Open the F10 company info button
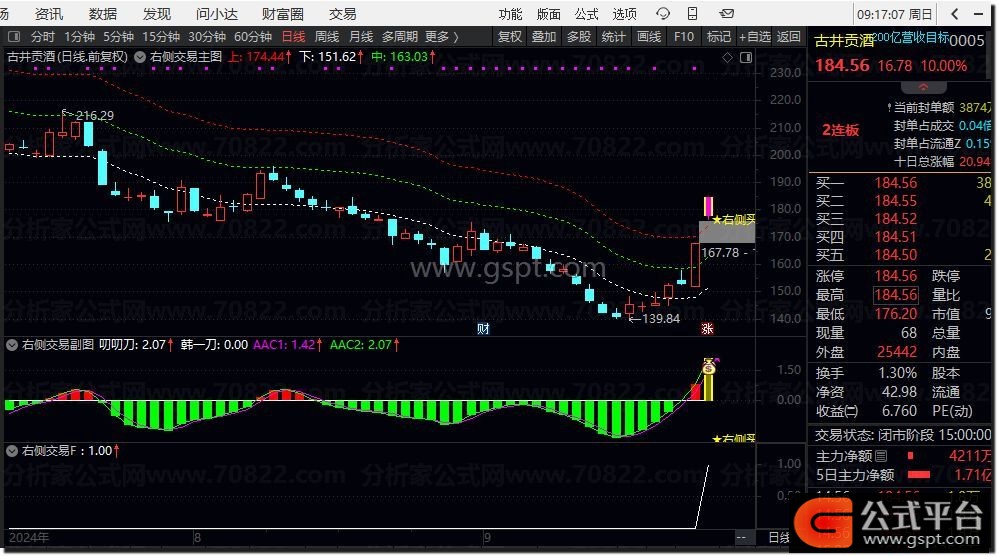The height and width of the screenshot is (556, 999). tap(684, 37)
